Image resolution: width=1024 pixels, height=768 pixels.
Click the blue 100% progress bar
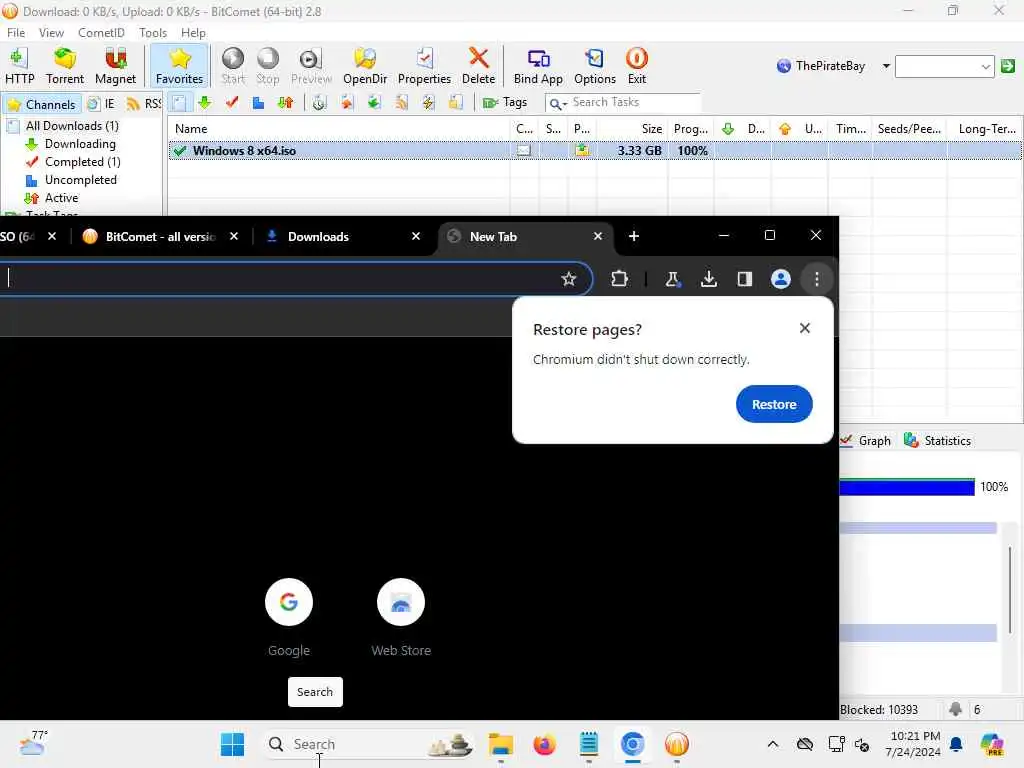[x=906, y=487]
